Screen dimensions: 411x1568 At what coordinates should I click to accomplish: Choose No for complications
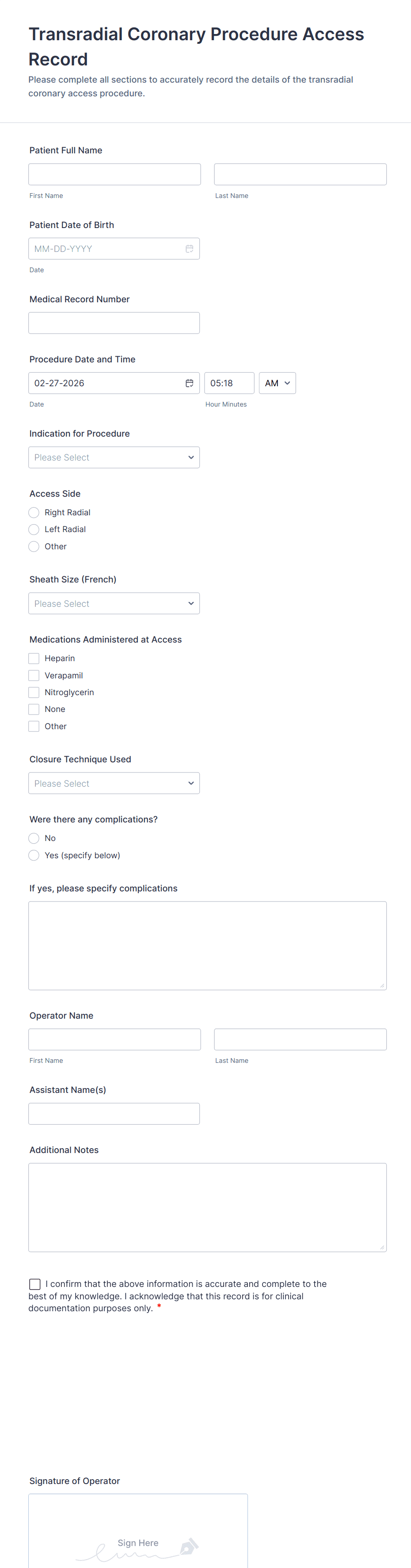point(34,838)
